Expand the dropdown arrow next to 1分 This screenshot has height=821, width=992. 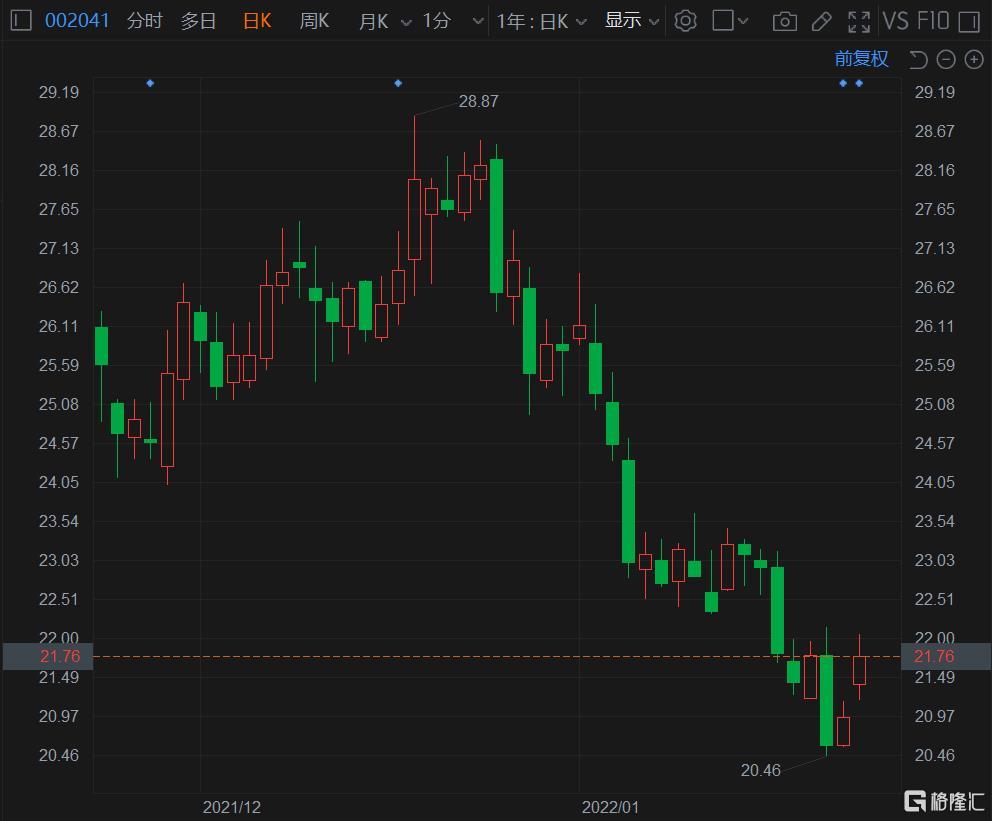coord(478,22)
